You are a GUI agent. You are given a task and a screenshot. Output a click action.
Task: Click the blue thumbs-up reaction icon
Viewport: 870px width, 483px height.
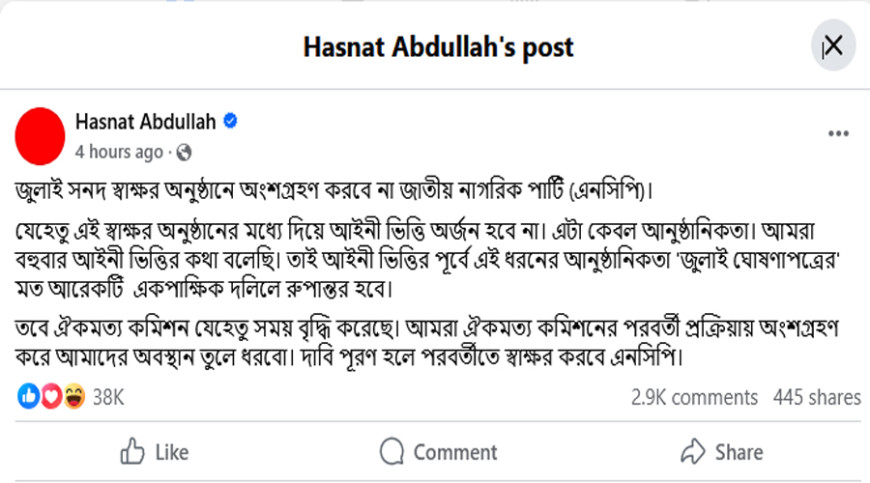pyautogui.click(x=28, y=397)
